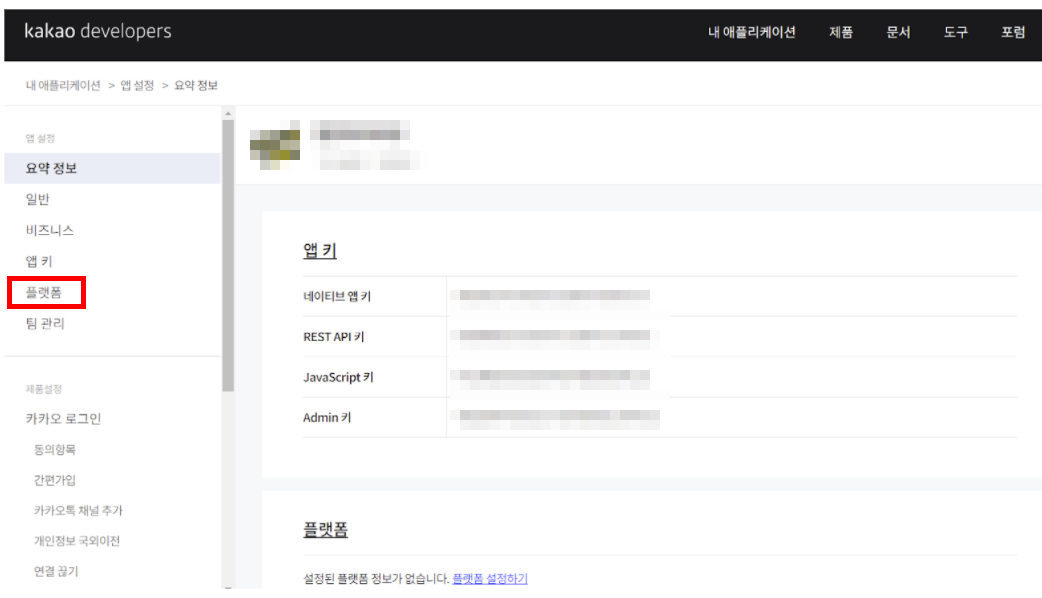The image size is (1042, 598).
Task: Open 내 애플리케이션 in top navigation
Action: [752, 32]
